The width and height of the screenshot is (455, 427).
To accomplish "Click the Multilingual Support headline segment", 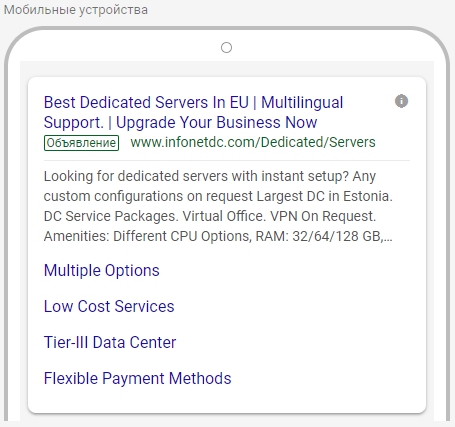I will tap(302, 102).
